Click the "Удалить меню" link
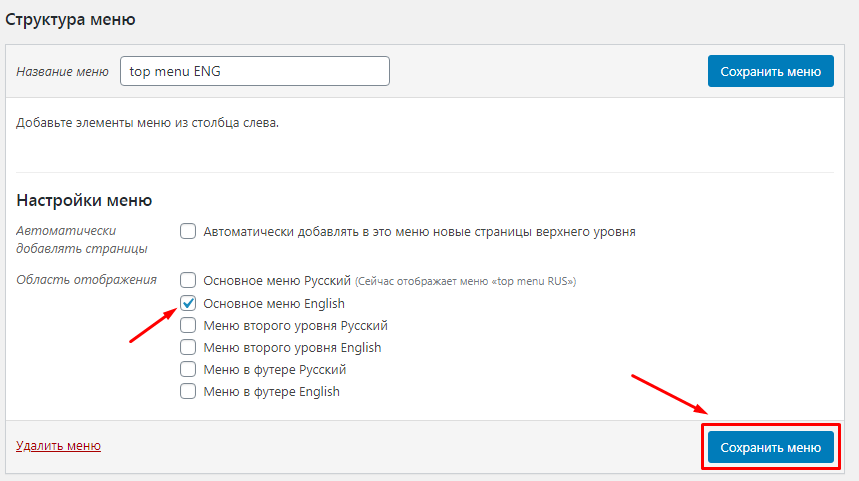859x481 pixels. point(59,446)
